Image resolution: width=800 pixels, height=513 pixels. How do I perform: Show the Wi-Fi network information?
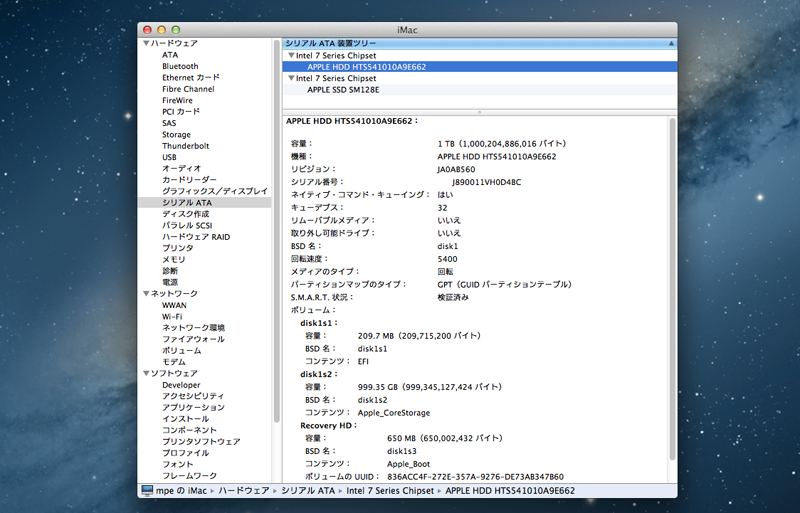(x=172, y=316)
